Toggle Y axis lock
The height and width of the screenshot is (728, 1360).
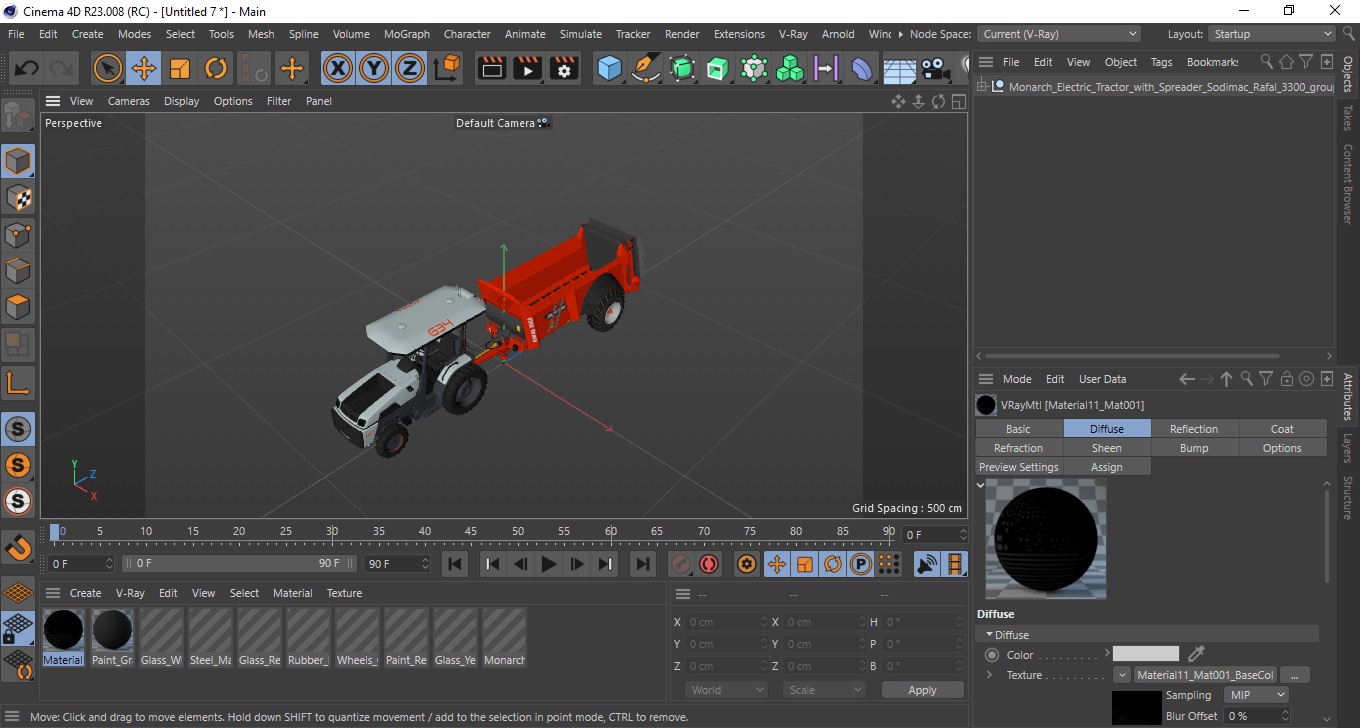click(x=374, y=69)
